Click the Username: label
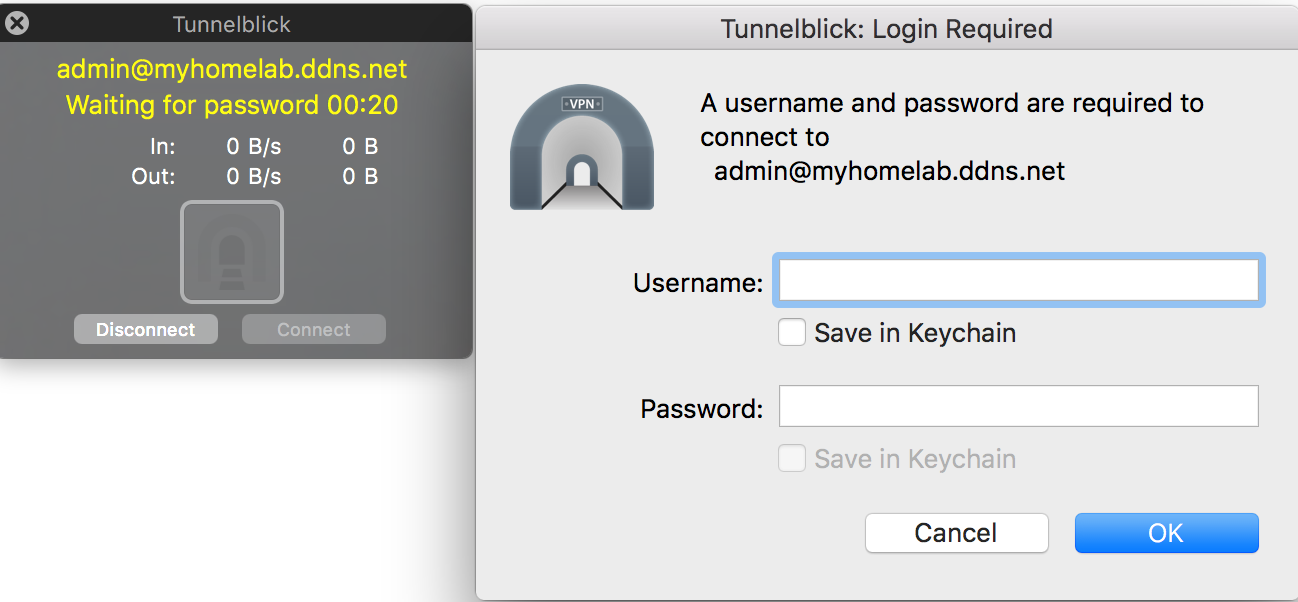Image resolution: width=1298 pixels, height=602 pixels. 698,283
